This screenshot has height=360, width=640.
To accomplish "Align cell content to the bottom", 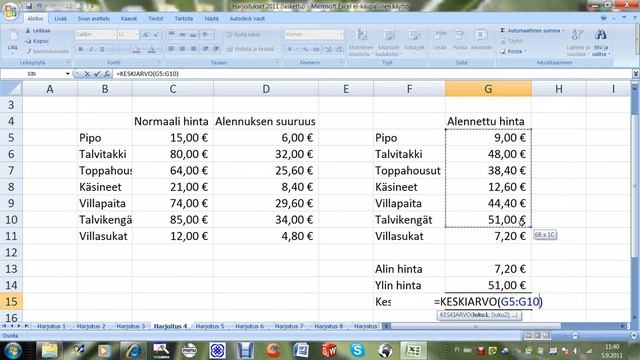I will [193, 34].
